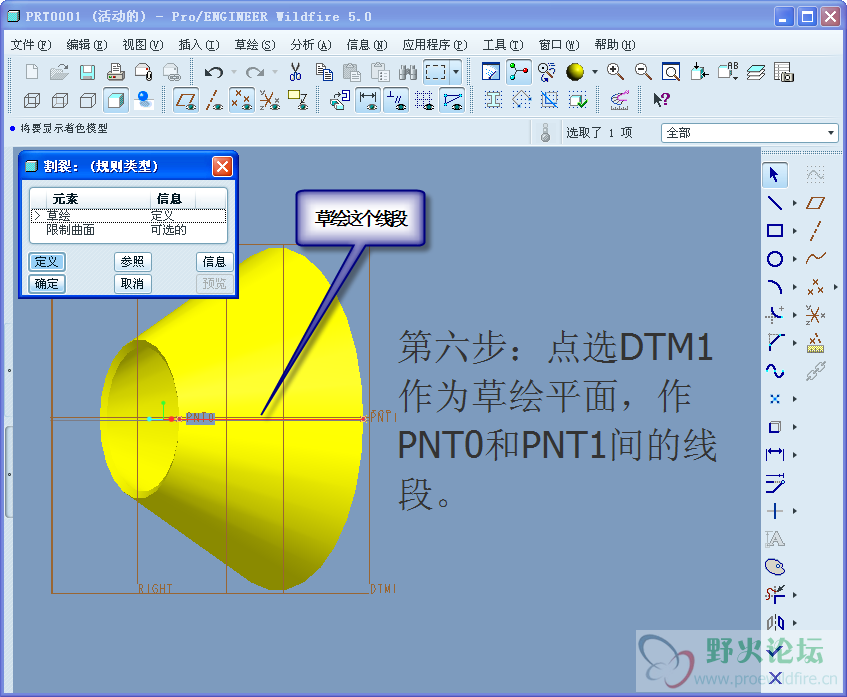The height and width of the screenshot is (697, 847).
Task: Expand the Circle tool flyout arrow
Action: pos(795,259)
